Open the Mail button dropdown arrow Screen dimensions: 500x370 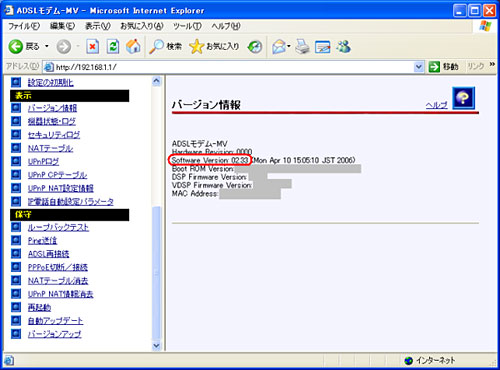click(x=289, y=47)
